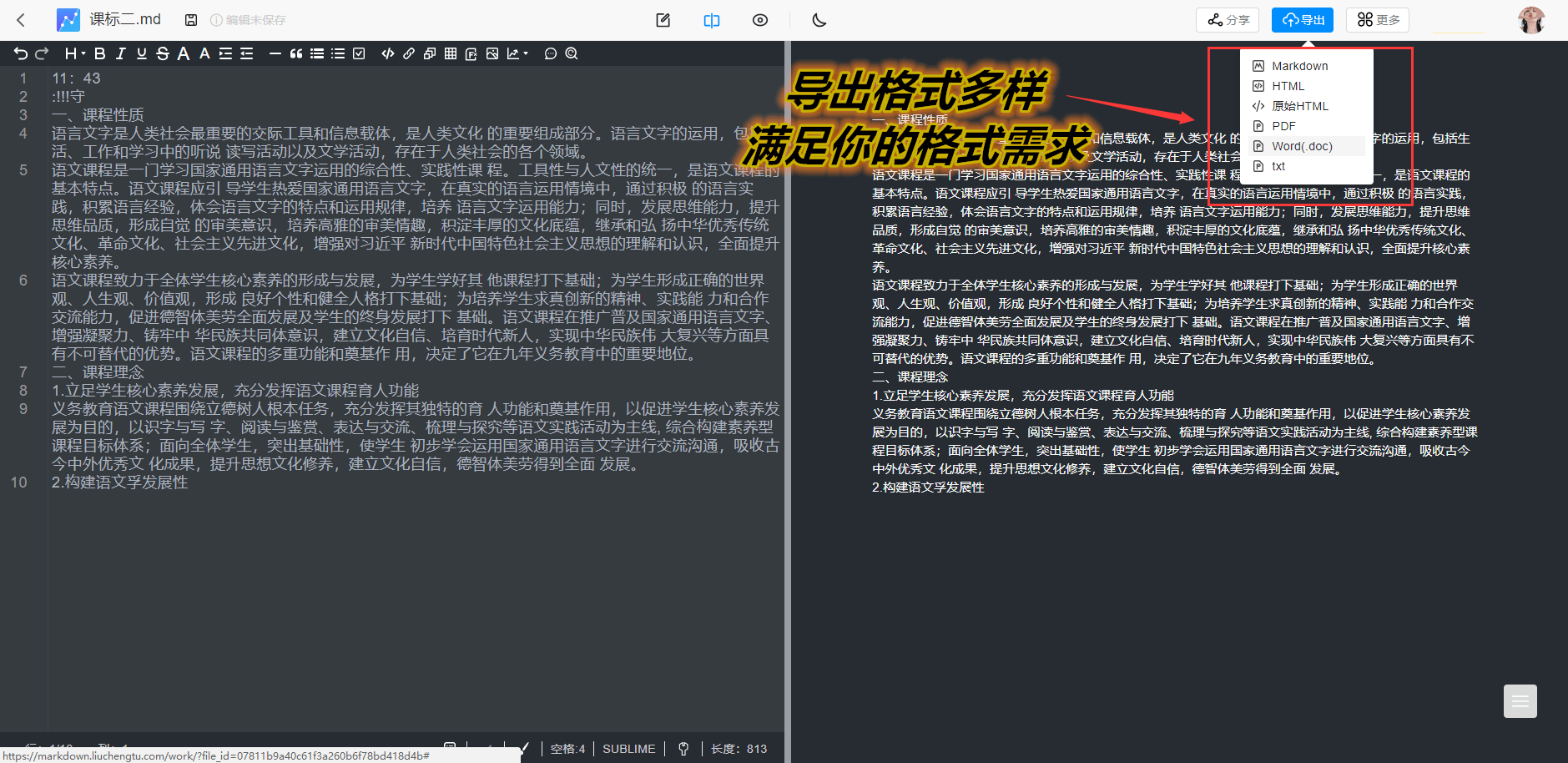Screen dimensions: 1568x763
Task: Increase font size with large A
Action: (184, 53)
